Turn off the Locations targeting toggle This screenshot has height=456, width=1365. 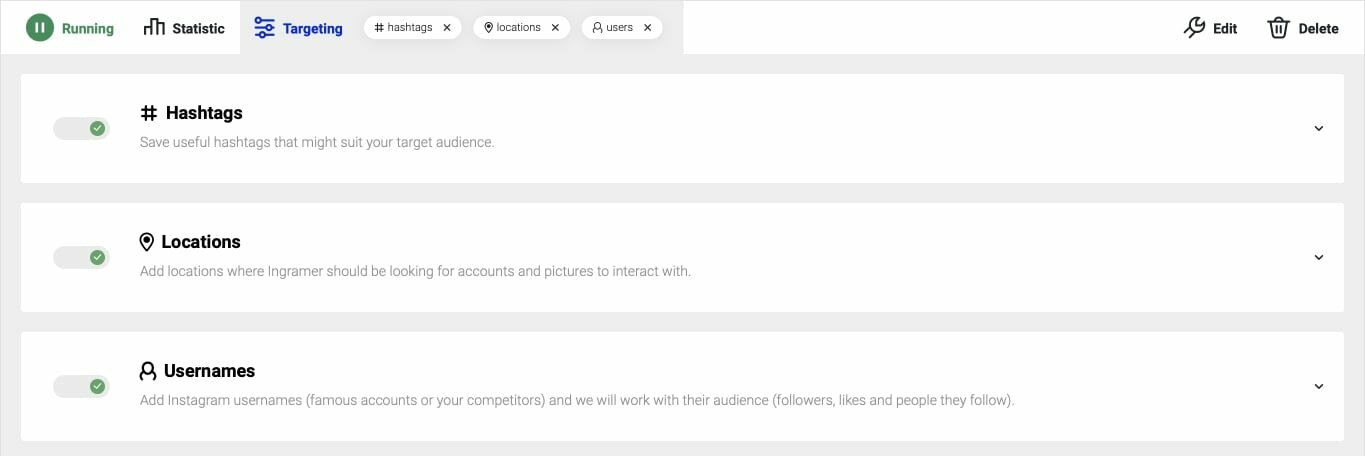point(81,257)
